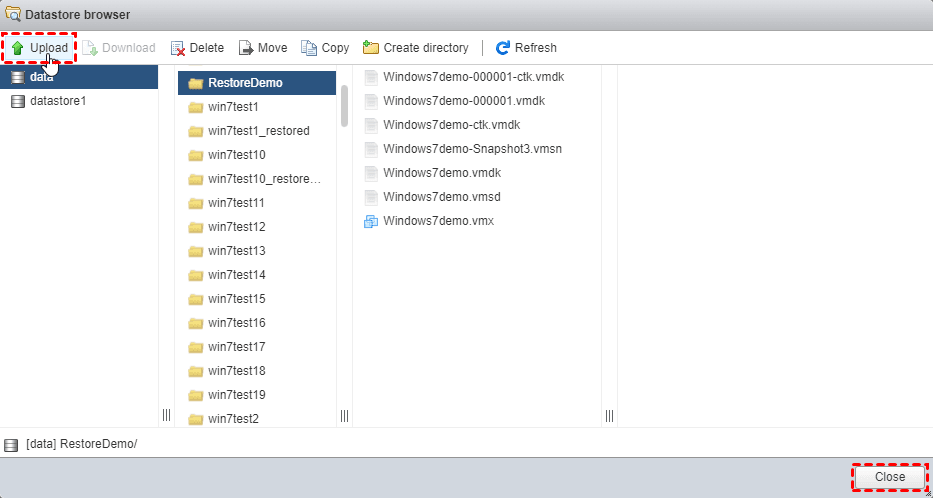Screen dimensions: 933x498
Task: Click the first column resize handle
Action: point(166,415)
